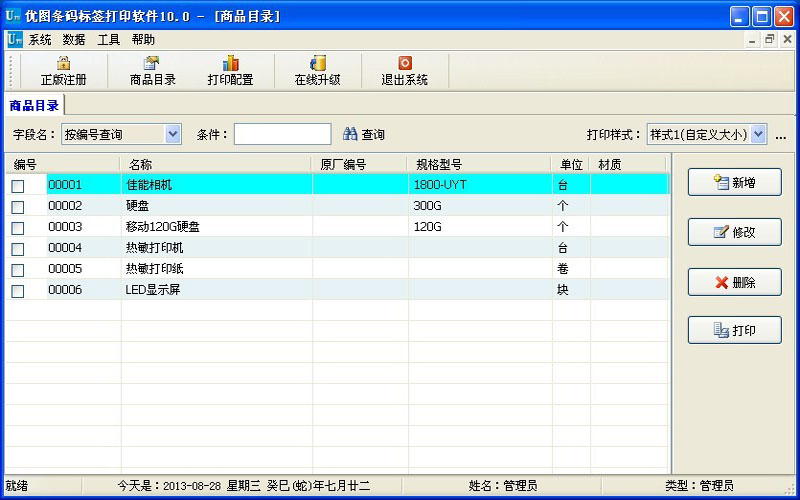Image resolution: width=800 pixels, height=500 pixels.
Task: Click the 新增 add button
Action: tap(734, 182)
